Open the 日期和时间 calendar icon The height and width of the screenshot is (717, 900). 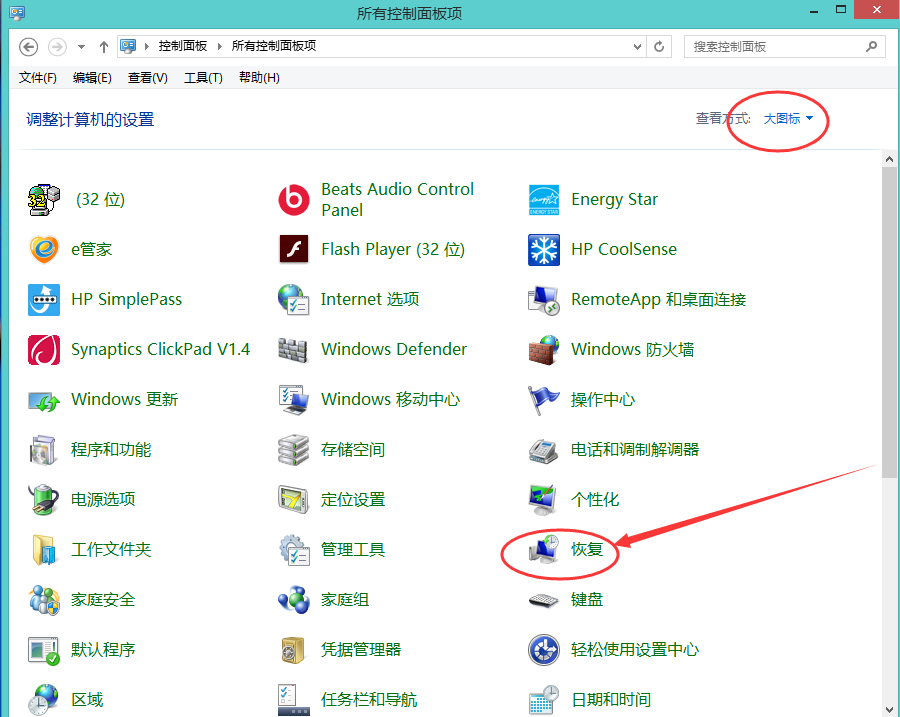[x=544, y=700]
